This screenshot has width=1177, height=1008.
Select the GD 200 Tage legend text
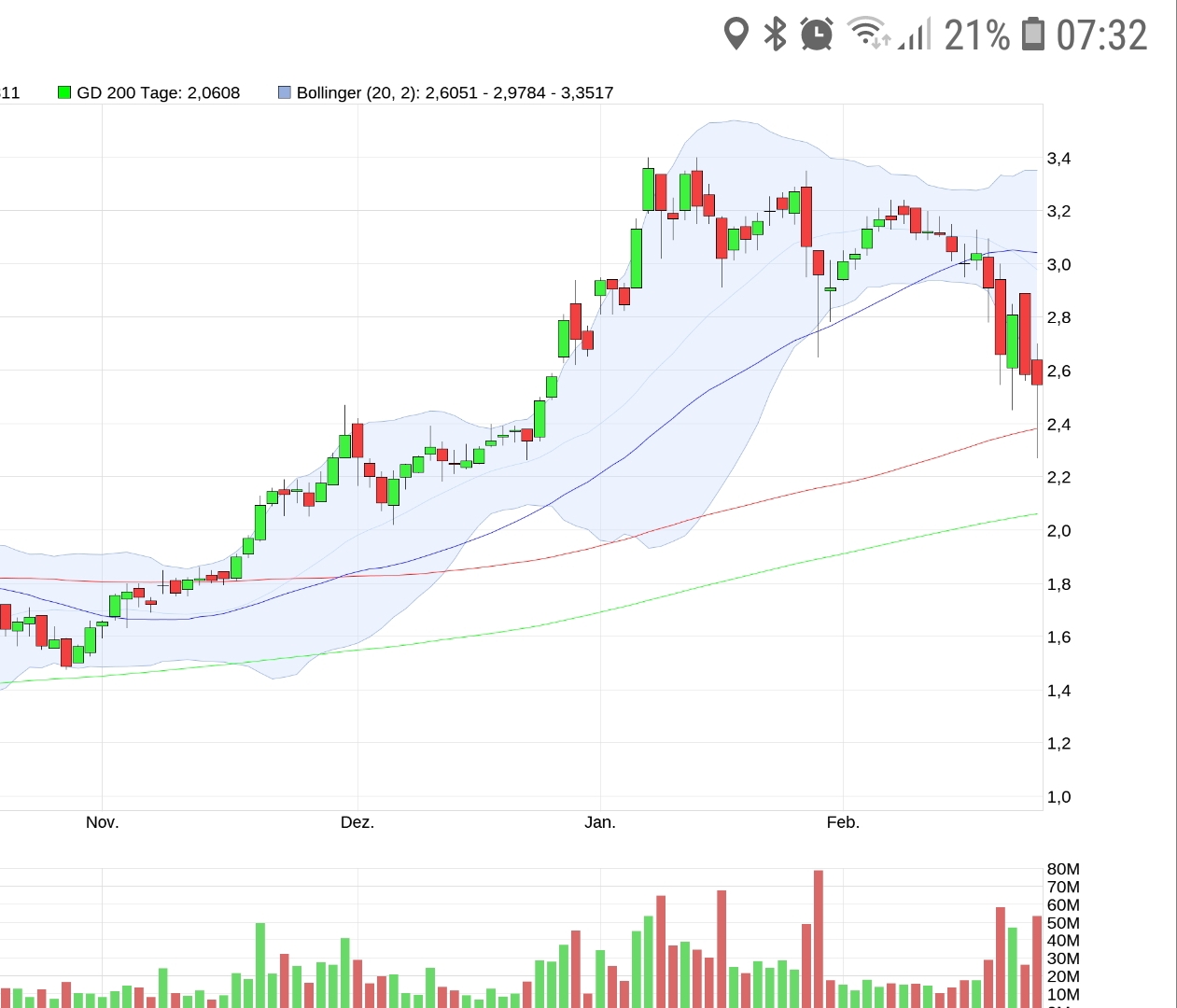158,92
